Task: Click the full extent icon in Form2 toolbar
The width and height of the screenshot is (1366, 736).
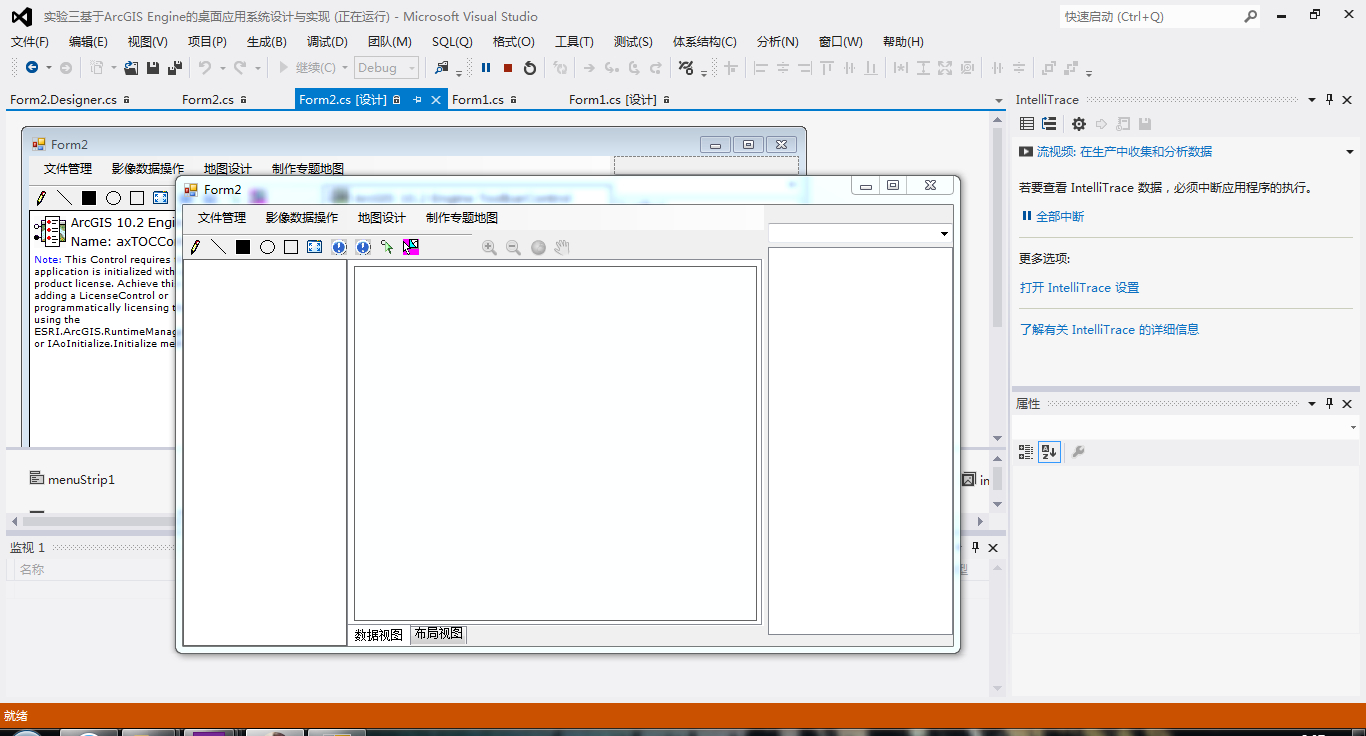Action: (315, 247)
